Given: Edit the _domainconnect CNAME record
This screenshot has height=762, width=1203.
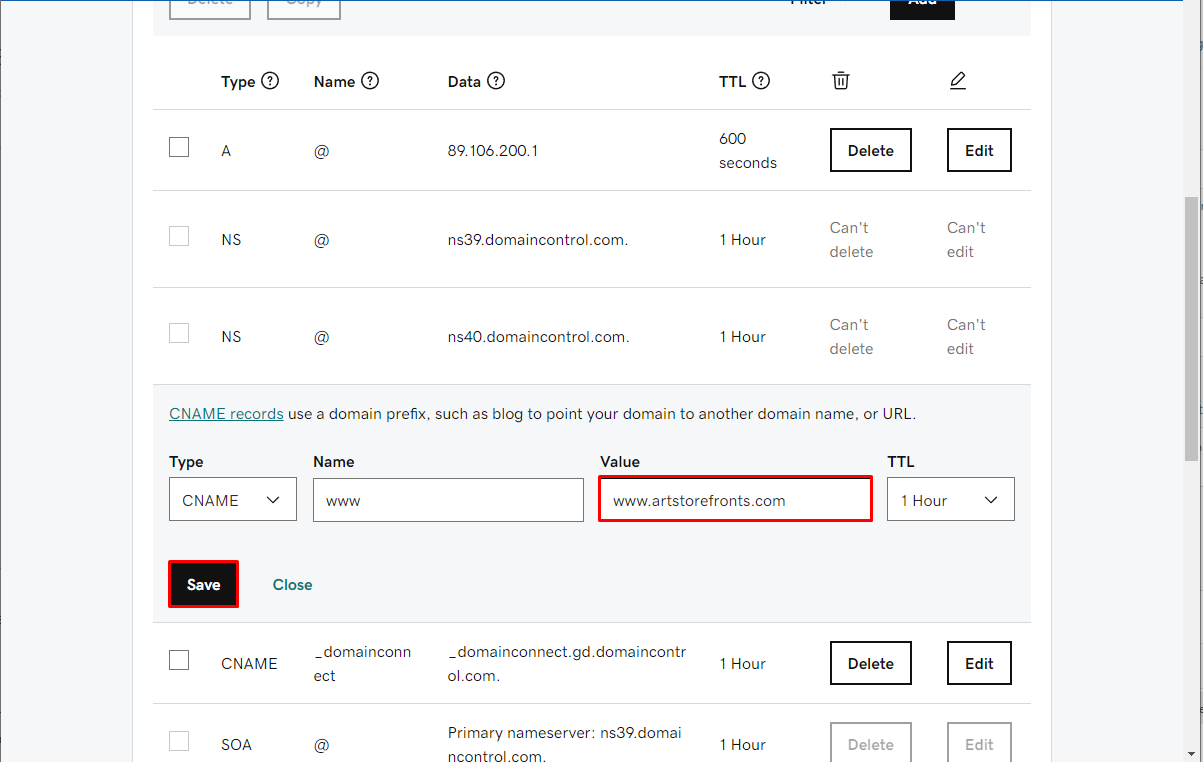Looking at the screenshot, I should tap(979, 663).
